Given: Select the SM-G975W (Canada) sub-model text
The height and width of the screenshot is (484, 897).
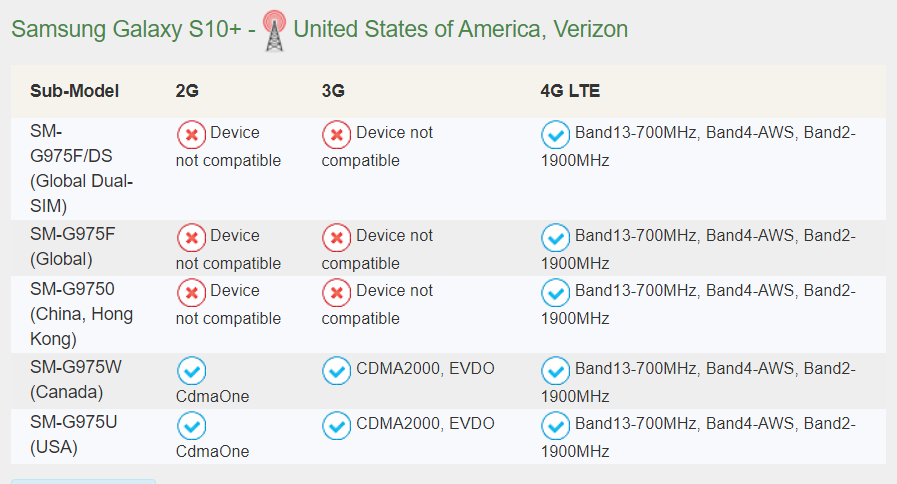Looking at the screenshot, I should coord(76,379).
